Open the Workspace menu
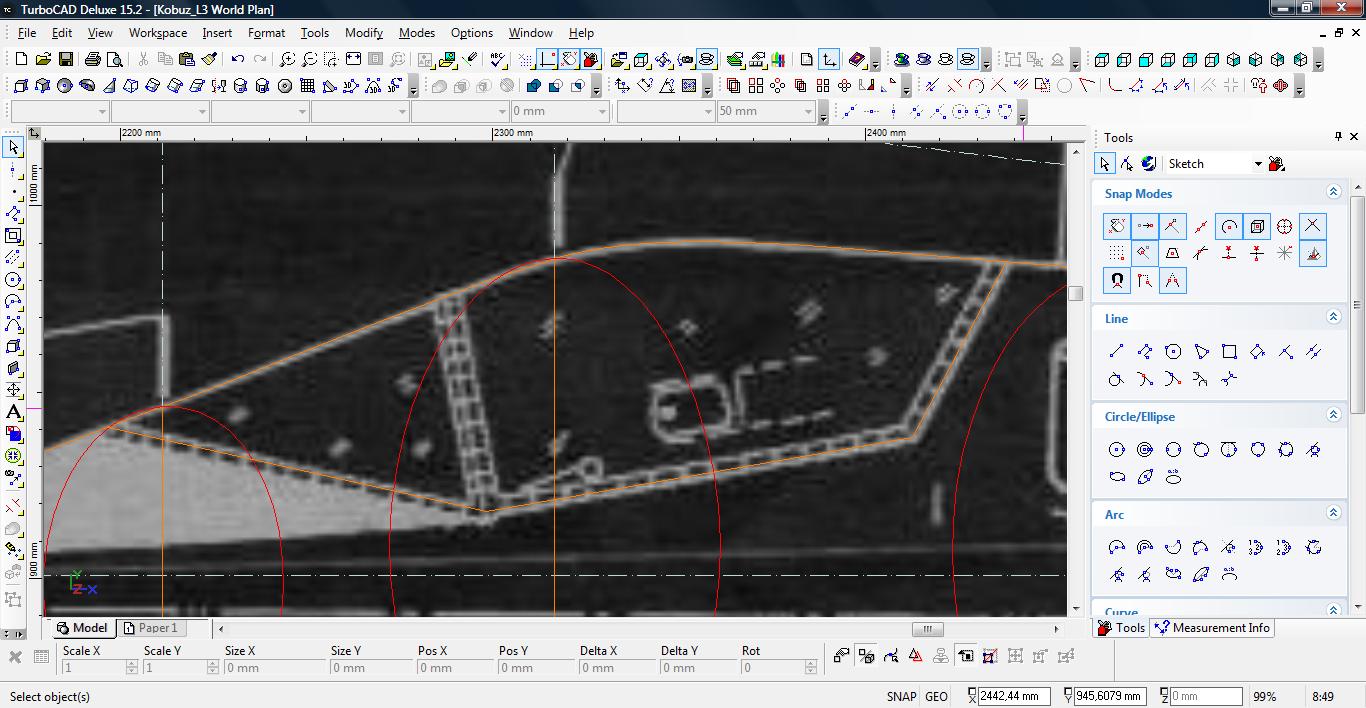1366x708 pixels. (x=157, y=32)
